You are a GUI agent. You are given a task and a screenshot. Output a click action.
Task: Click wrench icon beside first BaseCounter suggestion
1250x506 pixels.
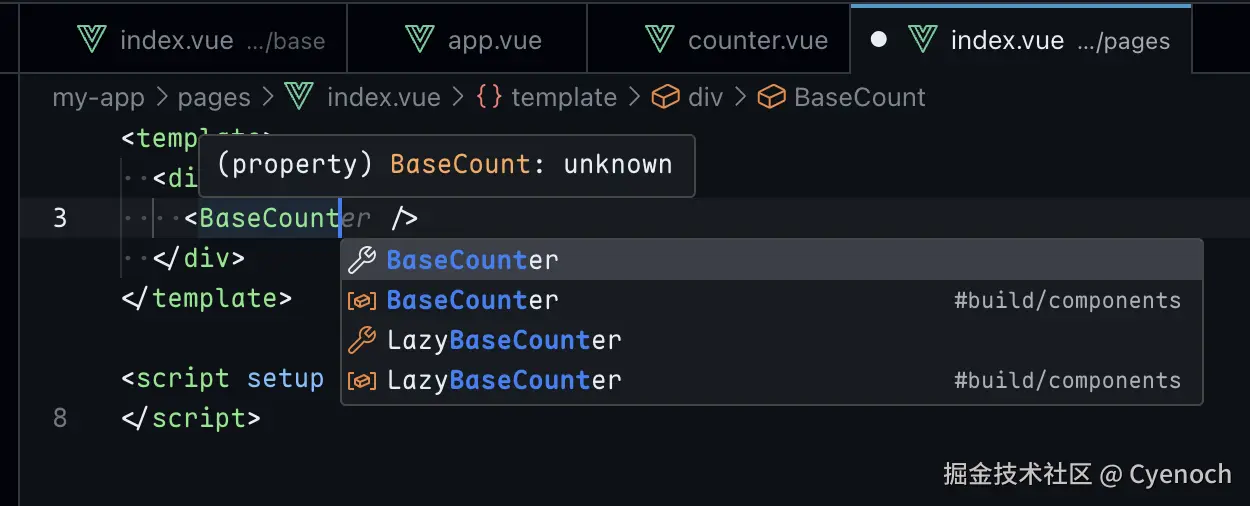[361, 260]
